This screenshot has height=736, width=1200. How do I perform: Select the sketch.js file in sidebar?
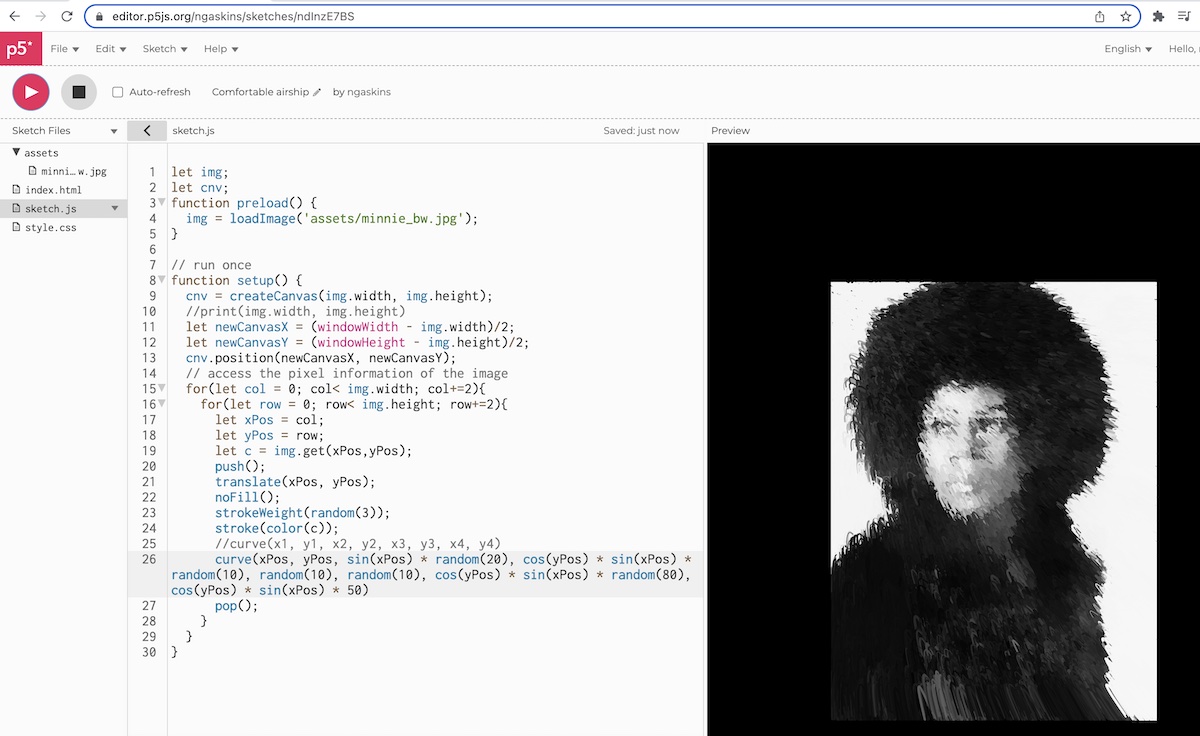pos(52,209)
